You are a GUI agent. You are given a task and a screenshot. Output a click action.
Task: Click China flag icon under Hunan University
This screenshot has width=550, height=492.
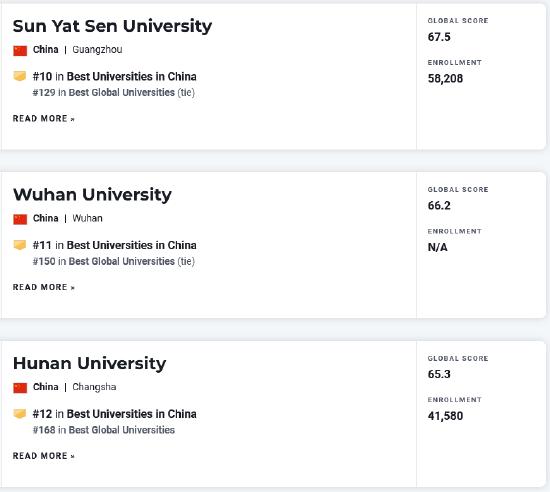click(x=20, y=388)
